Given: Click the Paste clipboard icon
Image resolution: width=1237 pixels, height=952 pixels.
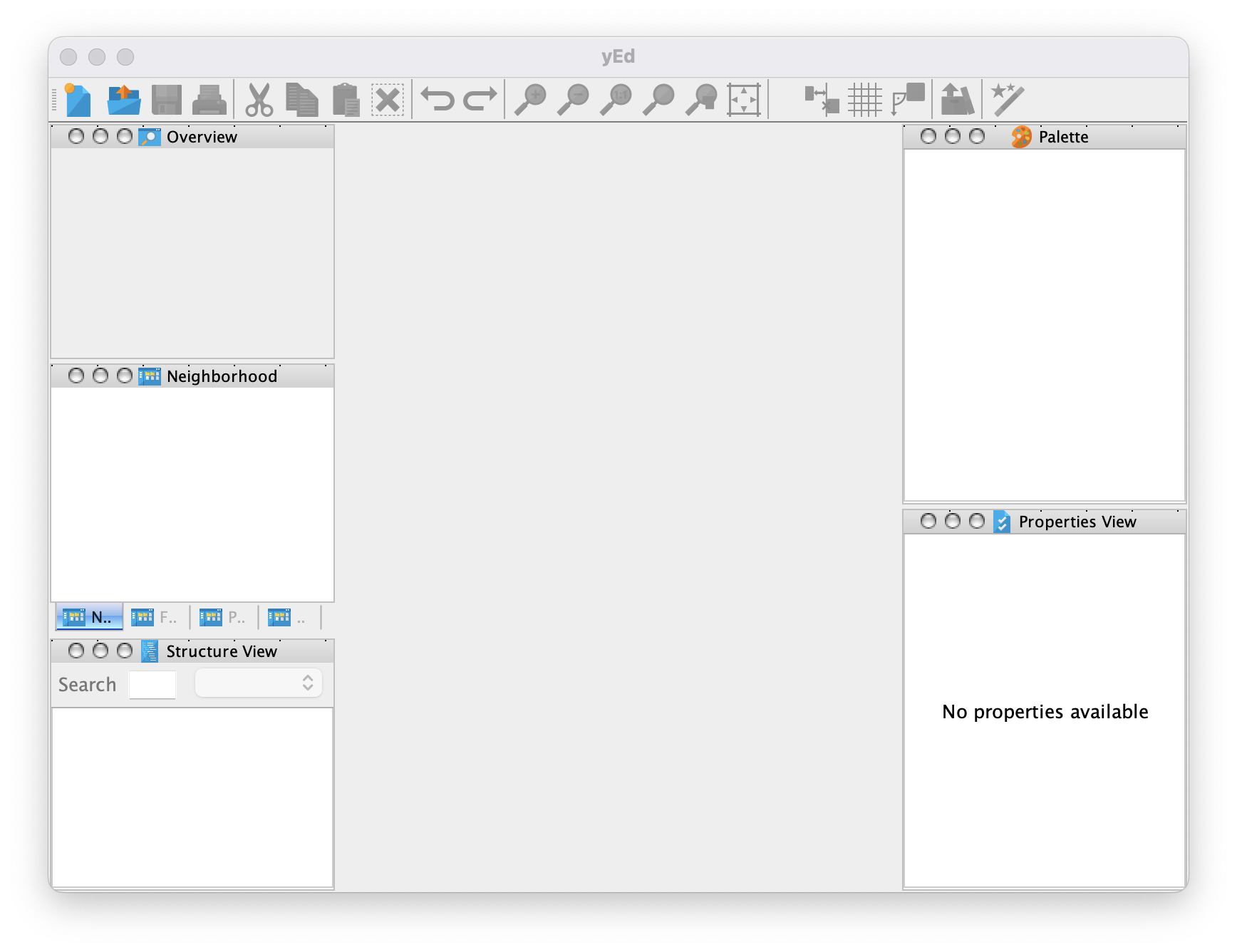Looking at the screenshot, I should (346, 100).
